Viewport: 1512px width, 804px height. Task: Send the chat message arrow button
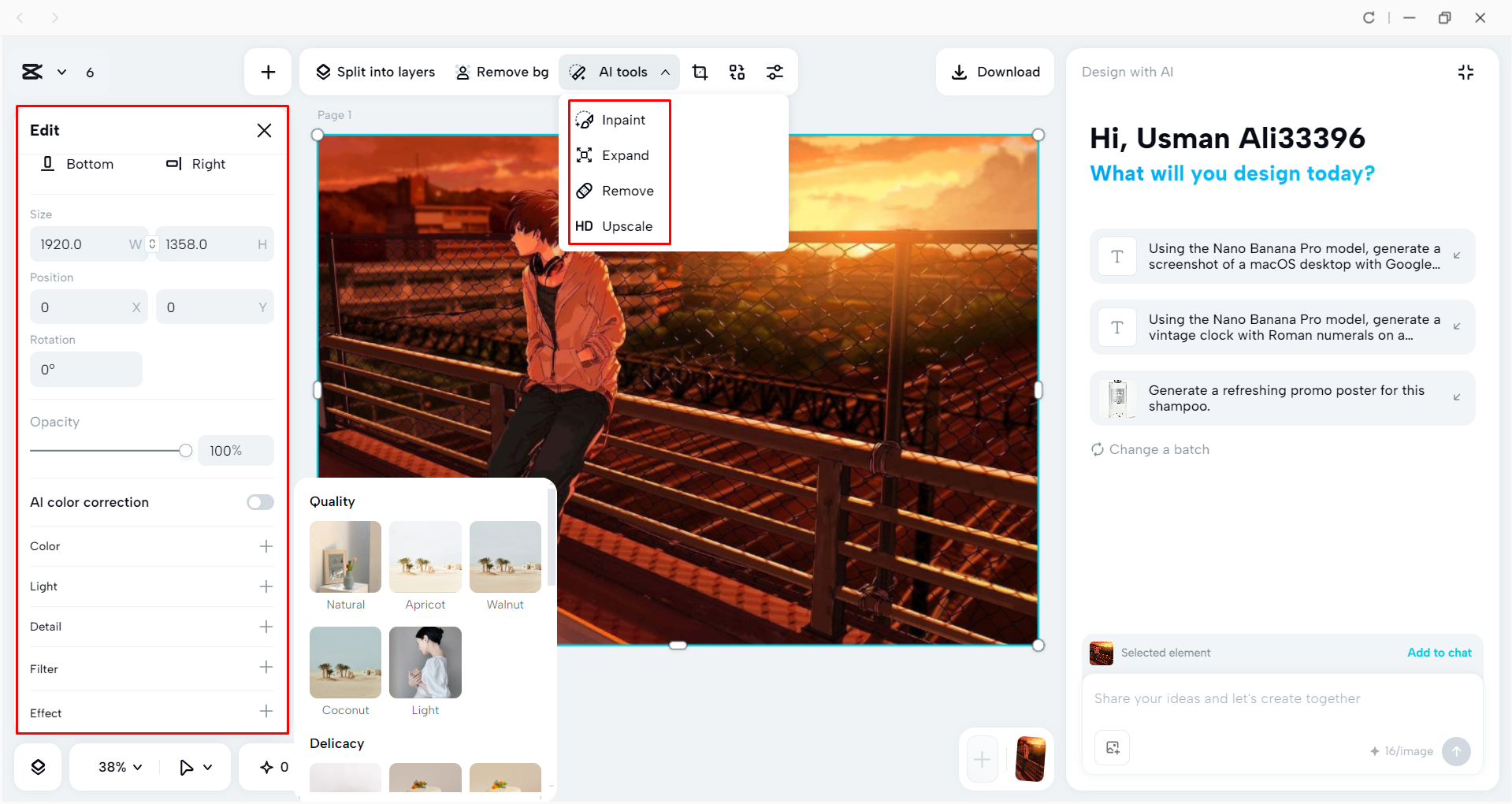click(1457, 751)
